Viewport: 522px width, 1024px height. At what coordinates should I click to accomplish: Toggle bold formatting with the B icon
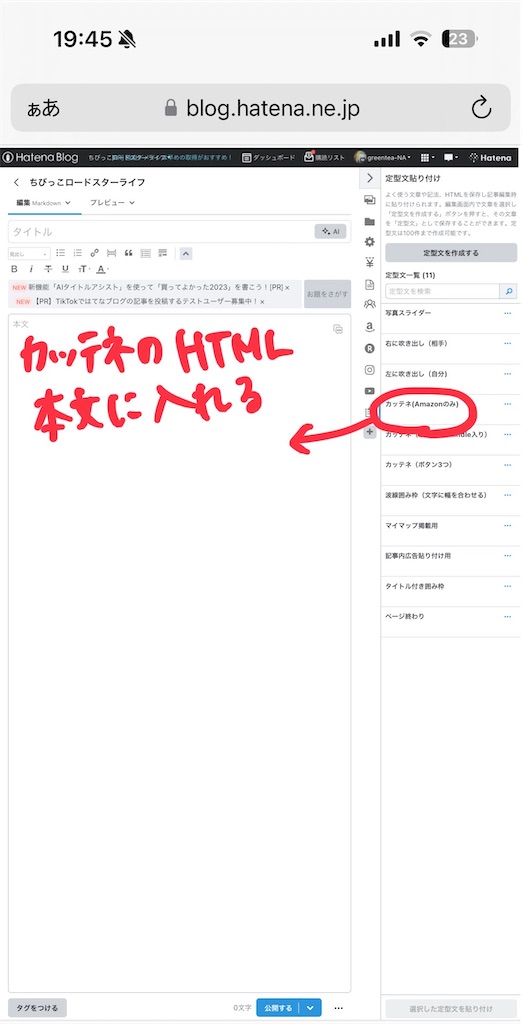click(x=14, y=269)
